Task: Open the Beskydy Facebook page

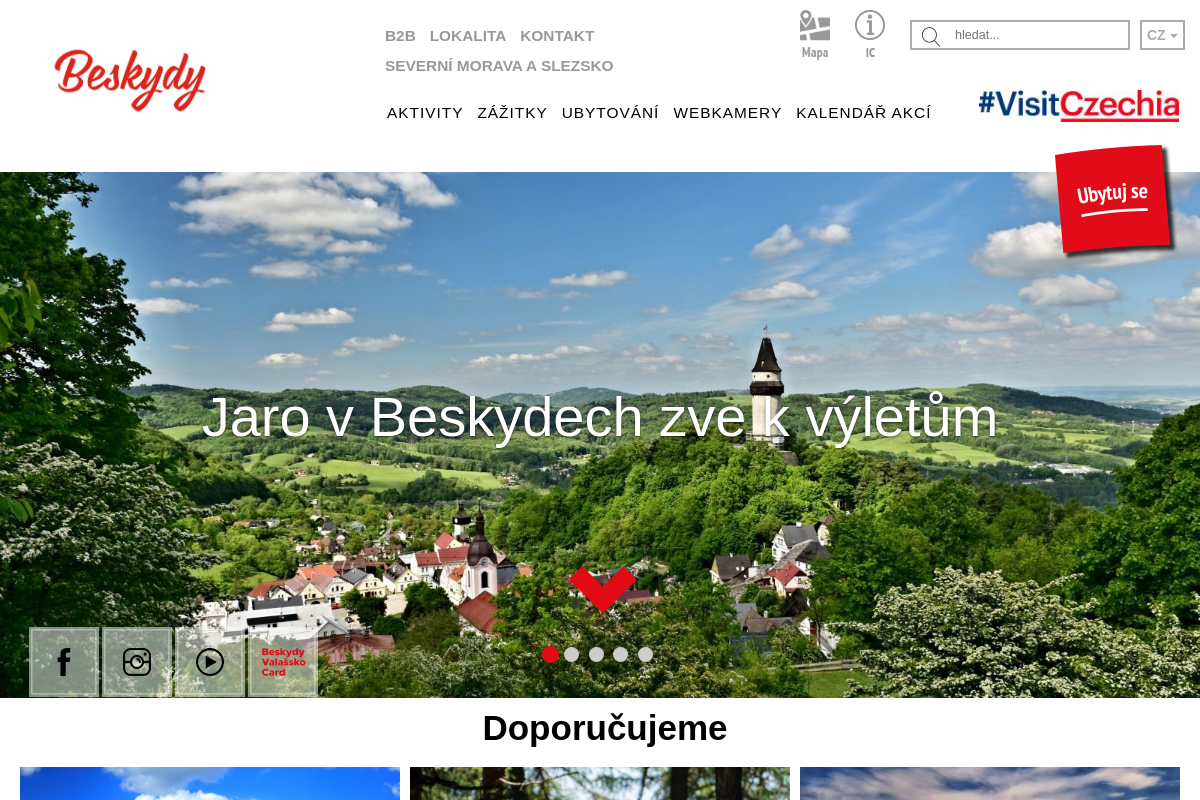Action: coord(63,661)
